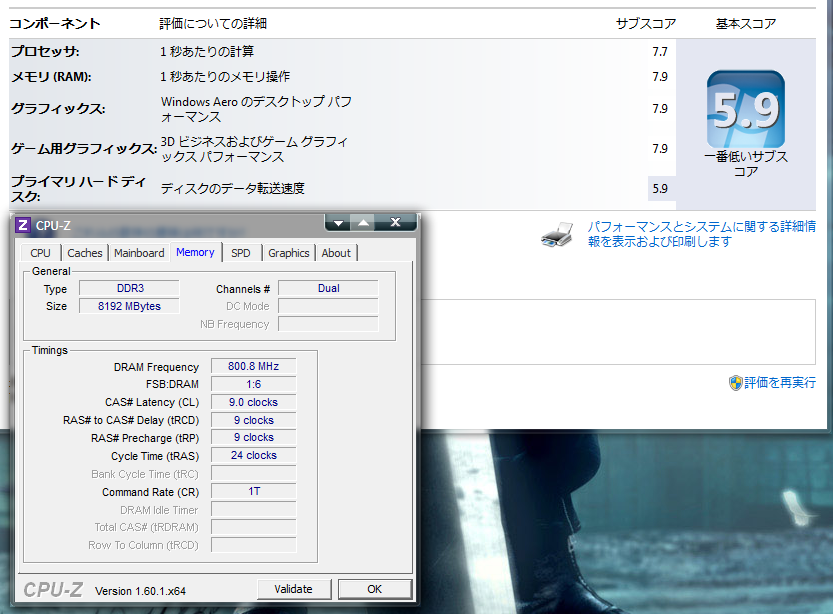Click the ディスクのデータ転送速度 description
This screenshot has width=833, height=614.
[x=233, y=189]
